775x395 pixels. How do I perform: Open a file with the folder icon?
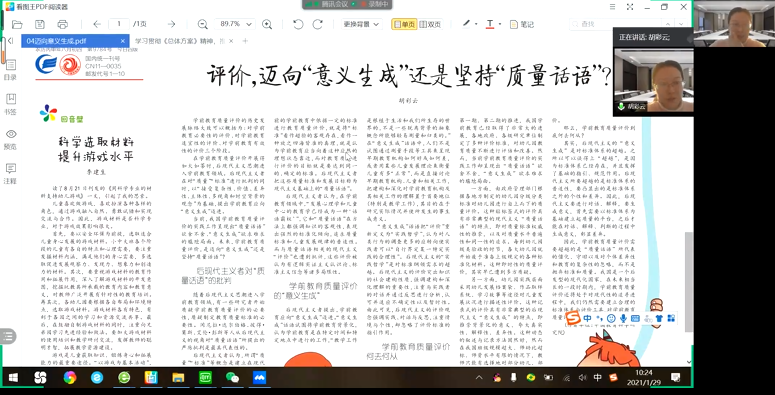point(17,24)
